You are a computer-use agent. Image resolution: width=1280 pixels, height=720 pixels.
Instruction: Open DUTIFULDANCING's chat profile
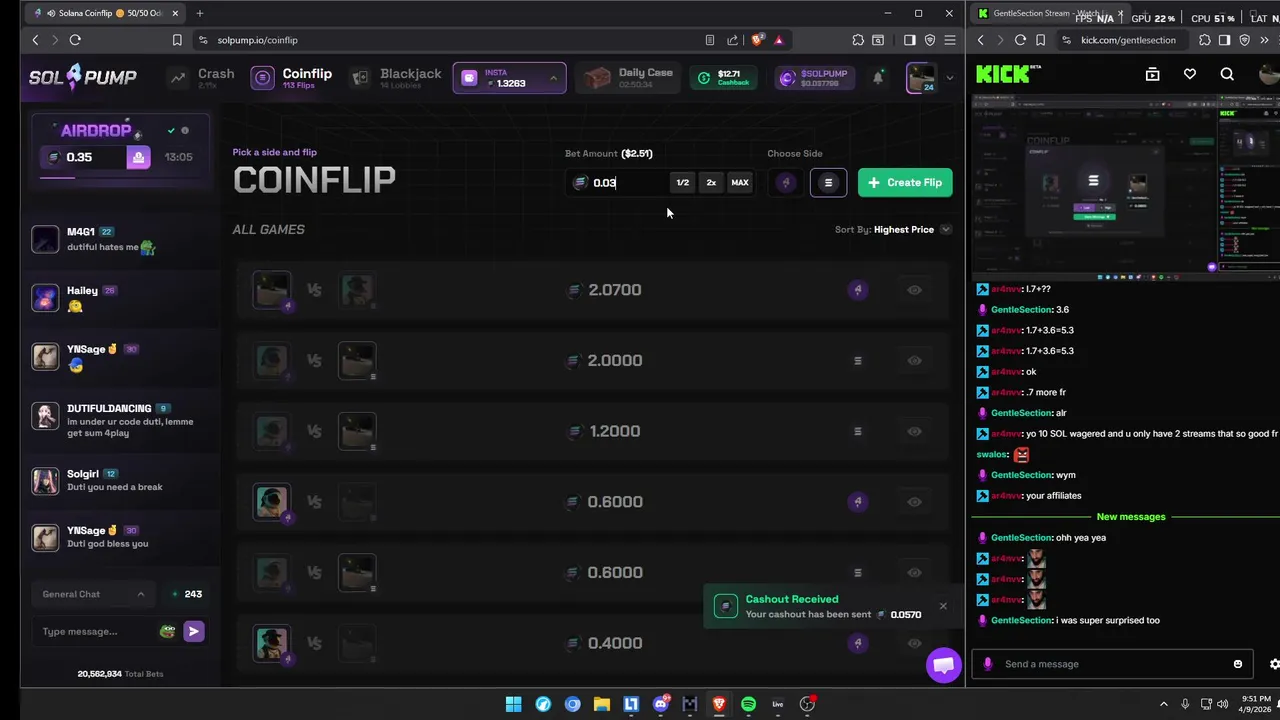click(x=45, y=416)
